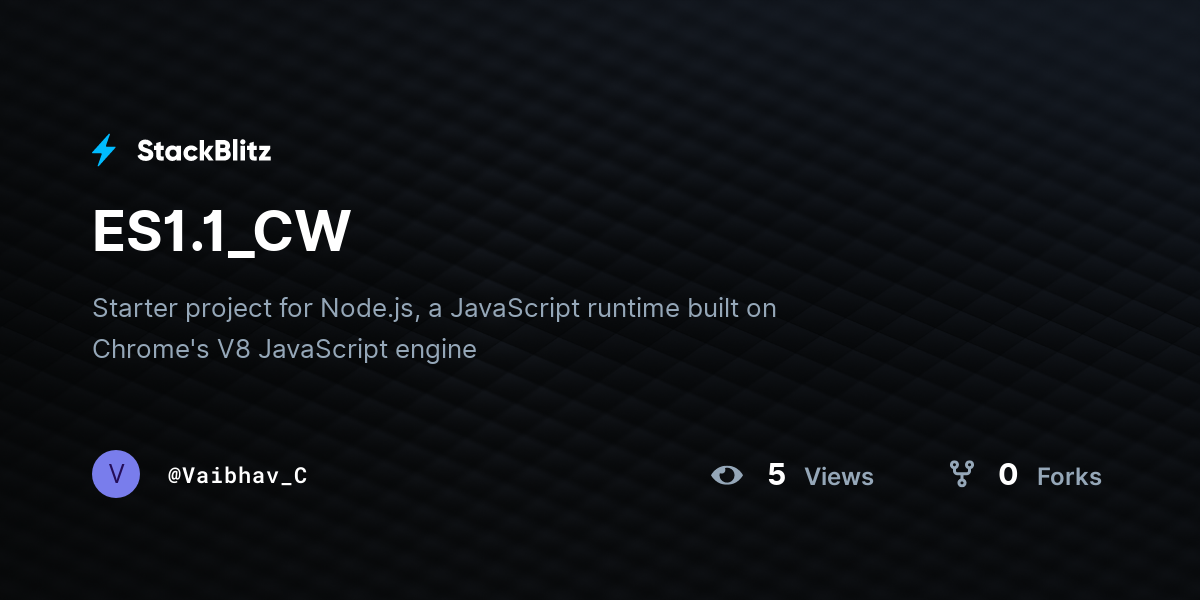The width and height of the screenshot is (1200, 600).
Task: Click the eye icon beside Views
Action: point(727,475)
